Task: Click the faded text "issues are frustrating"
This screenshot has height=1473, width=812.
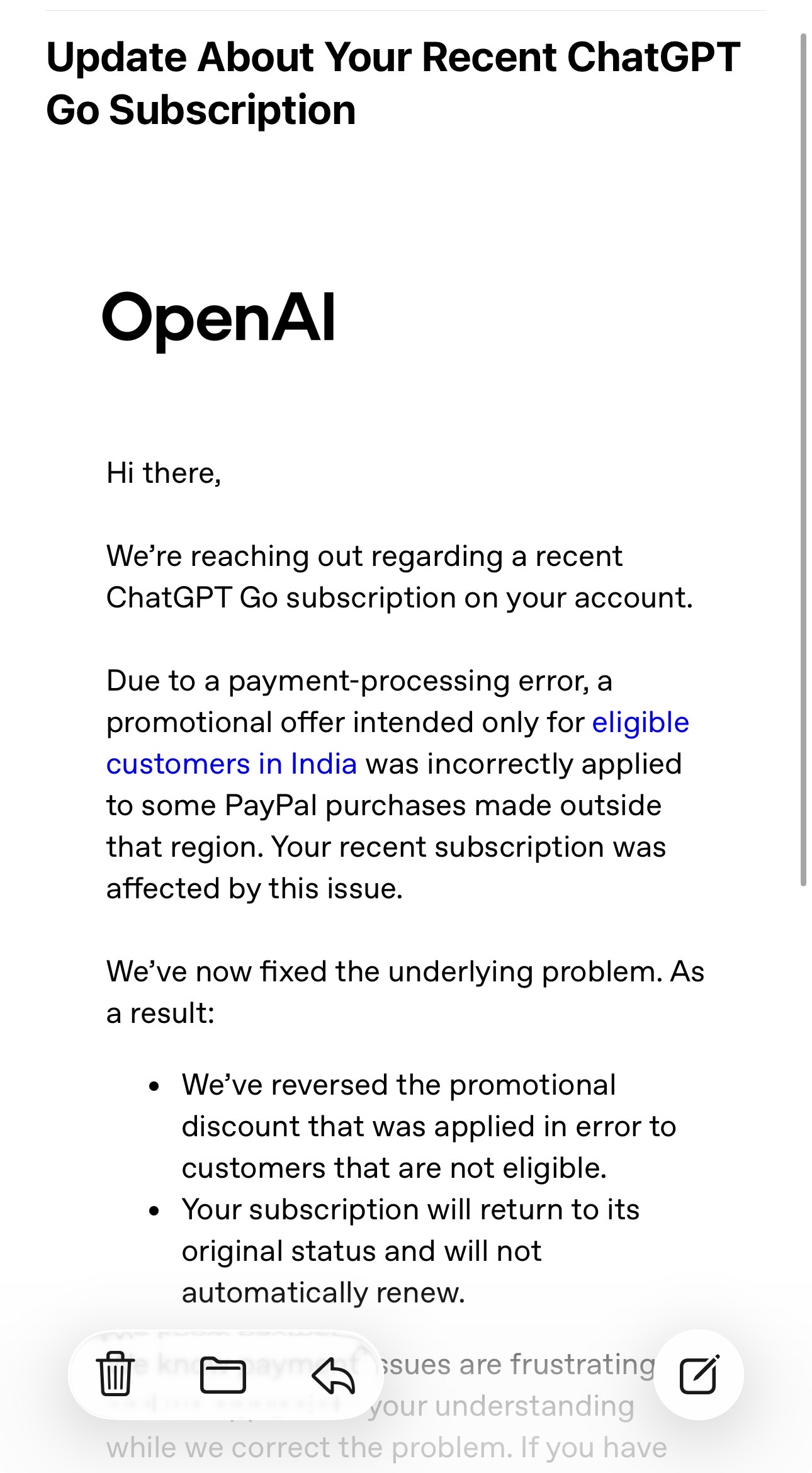Action: click(x=516, y=1365)
